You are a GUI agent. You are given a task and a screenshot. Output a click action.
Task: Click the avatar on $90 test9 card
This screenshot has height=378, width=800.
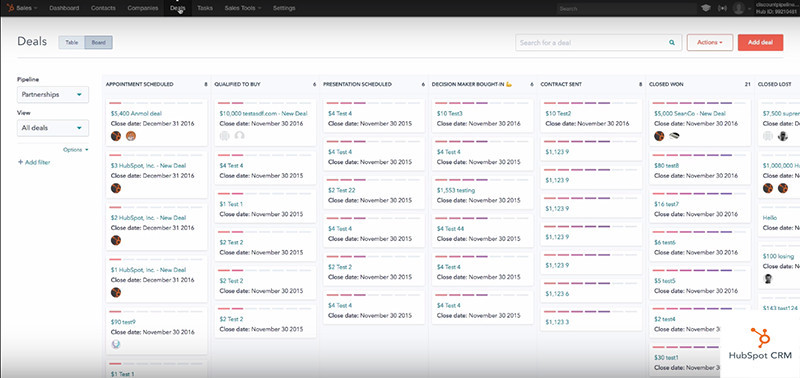tap(116, 344)
